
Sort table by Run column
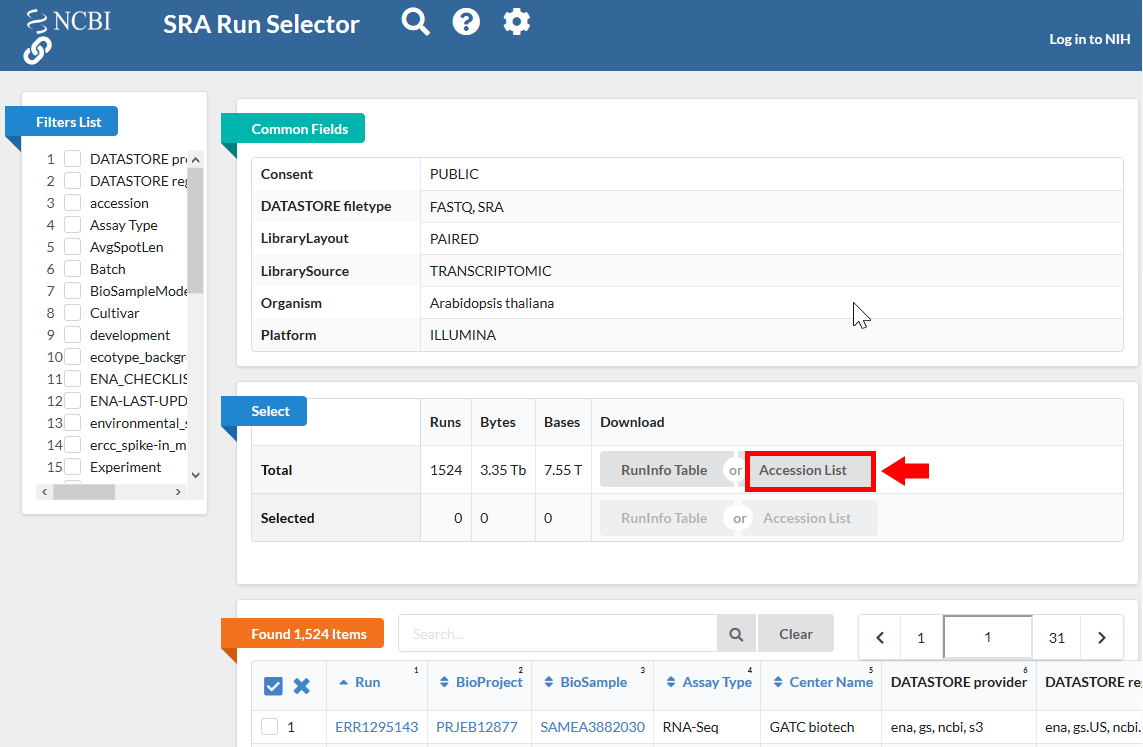tap(360, 682)
